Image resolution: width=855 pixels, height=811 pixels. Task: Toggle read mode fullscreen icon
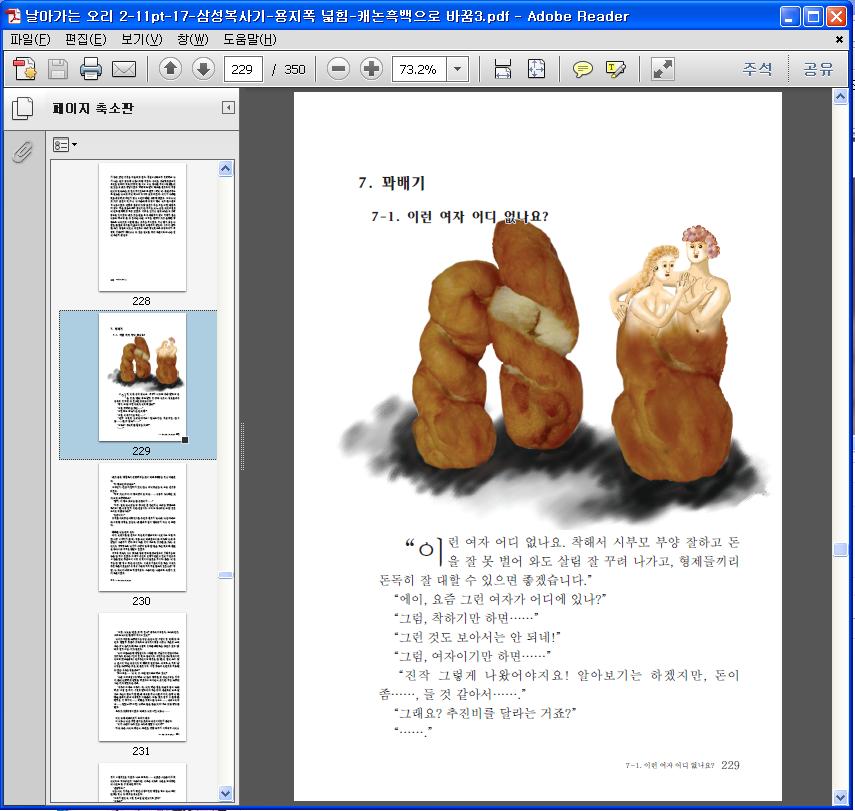[x=663, y=69]
